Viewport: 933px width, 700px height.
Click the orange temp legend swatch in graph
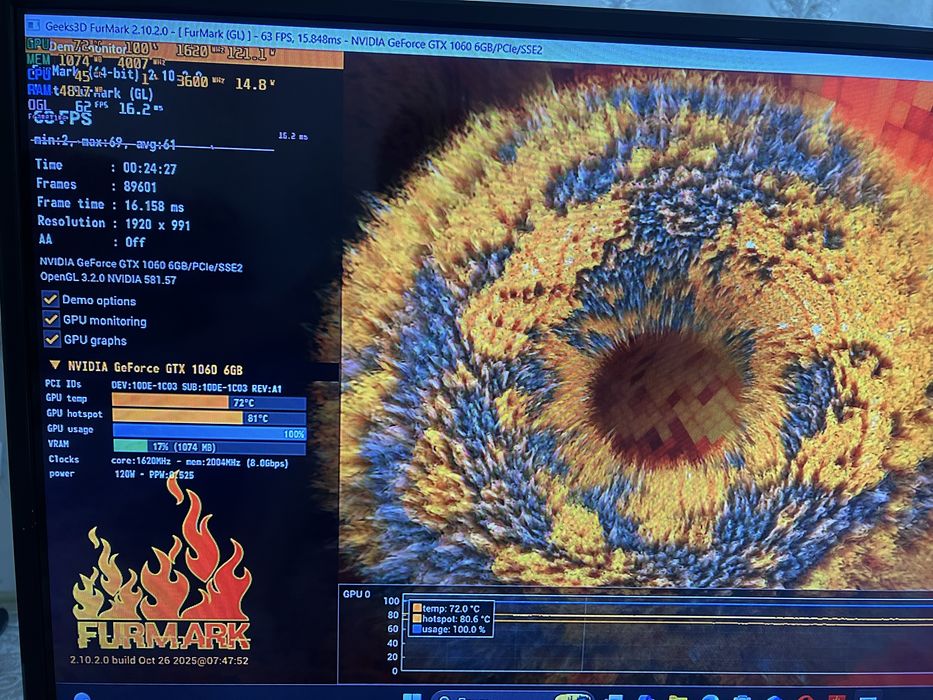pyautogui.click(x=417, y=608)
